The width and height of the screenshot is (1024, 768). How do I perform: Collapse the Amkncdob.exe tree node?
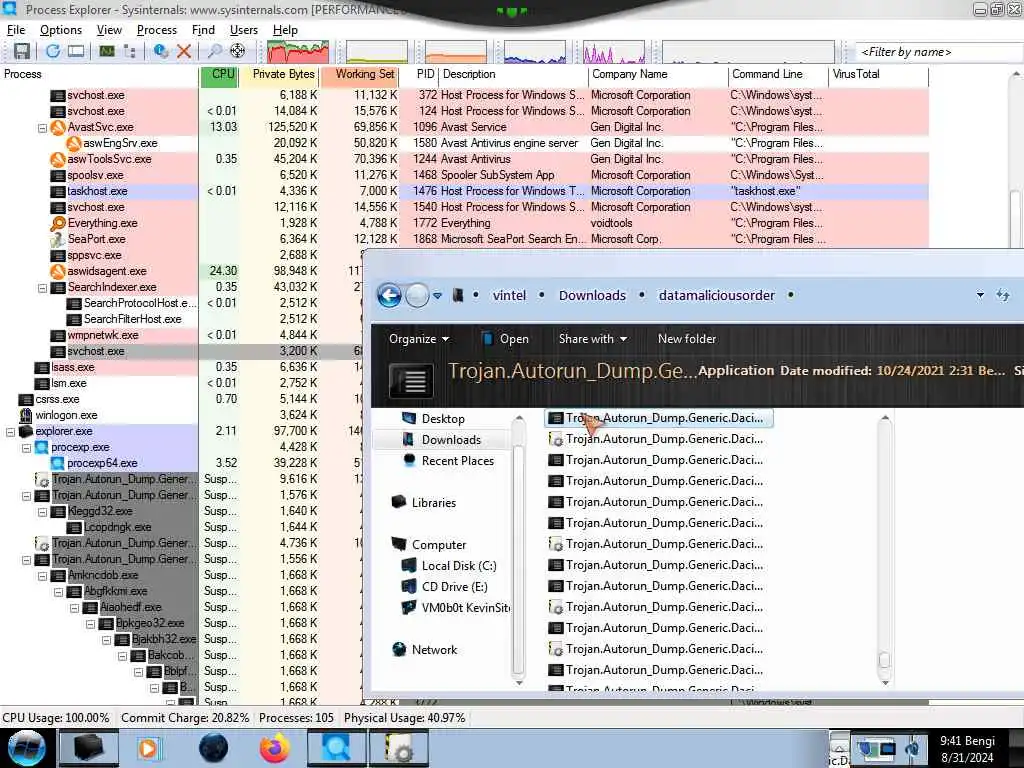click(x=42, y=576)
